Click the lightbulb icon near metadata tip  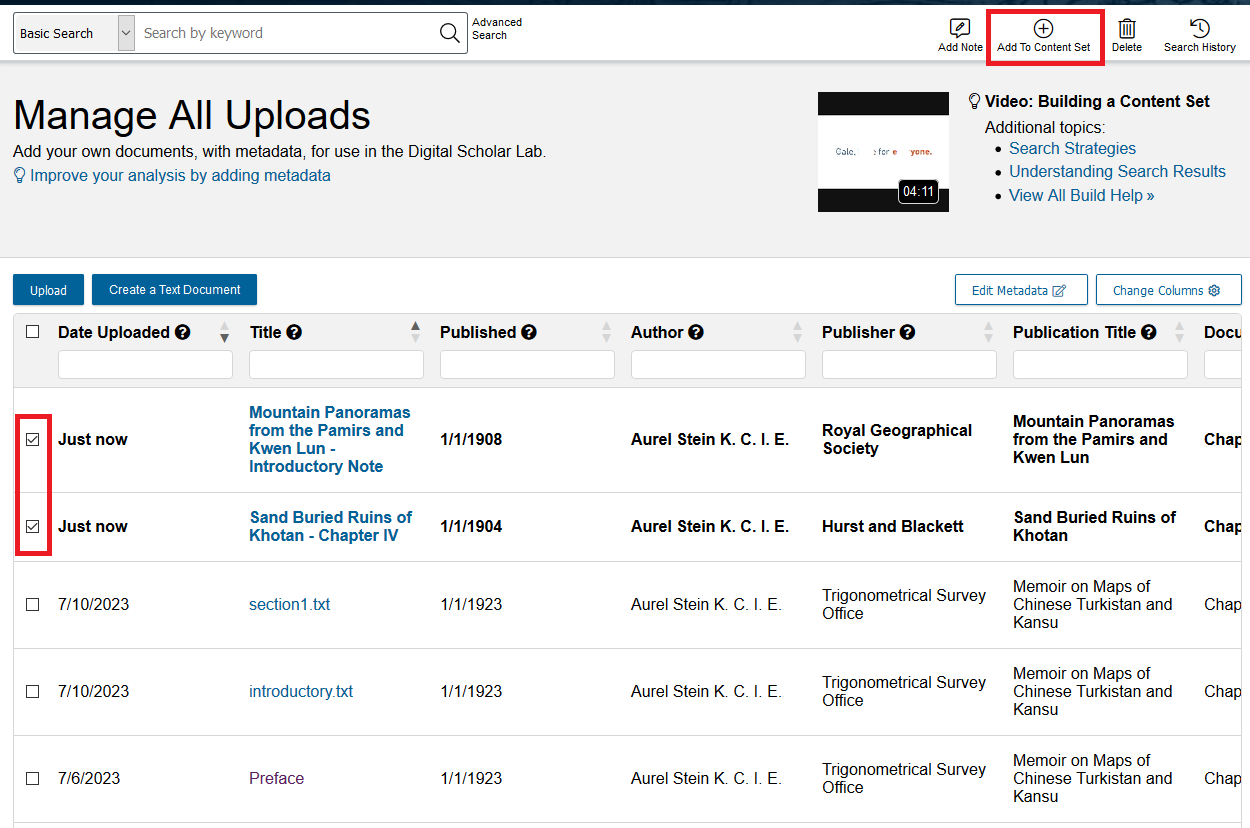coord(18,175)
